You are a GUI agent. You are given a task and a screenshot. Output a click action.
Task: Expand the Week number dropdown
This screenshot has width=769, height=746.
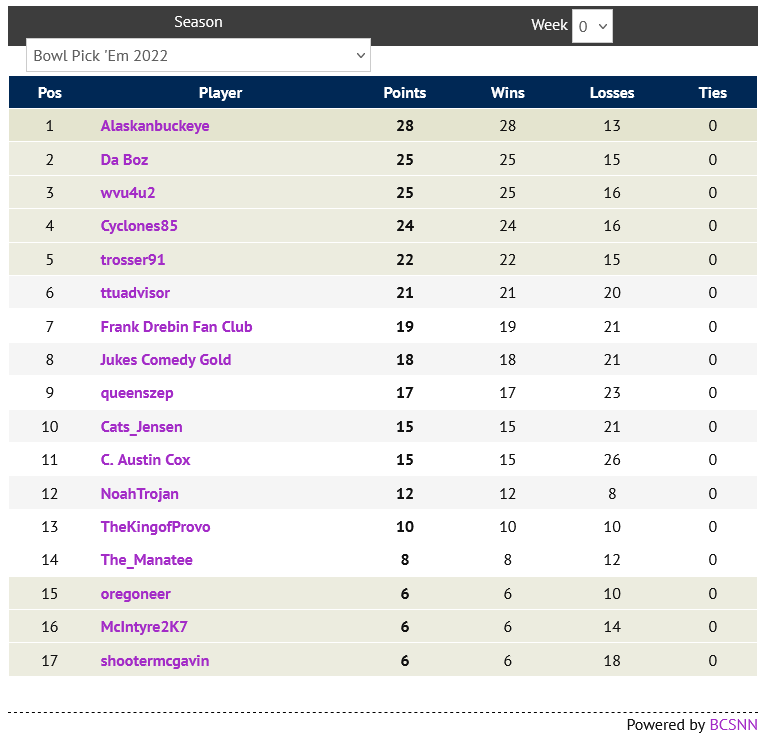coord(592,27)
